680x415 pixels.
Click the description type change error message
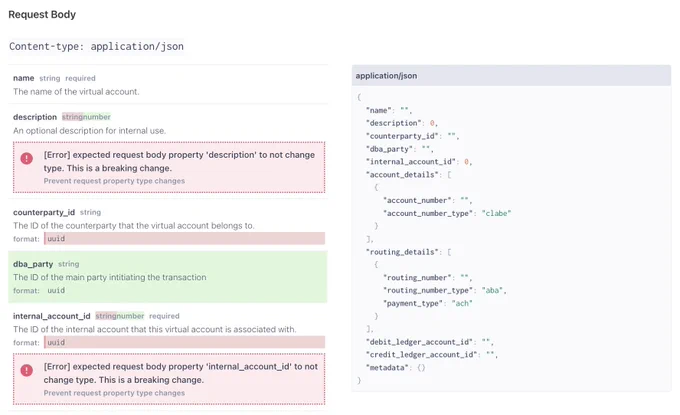[179, 161]
